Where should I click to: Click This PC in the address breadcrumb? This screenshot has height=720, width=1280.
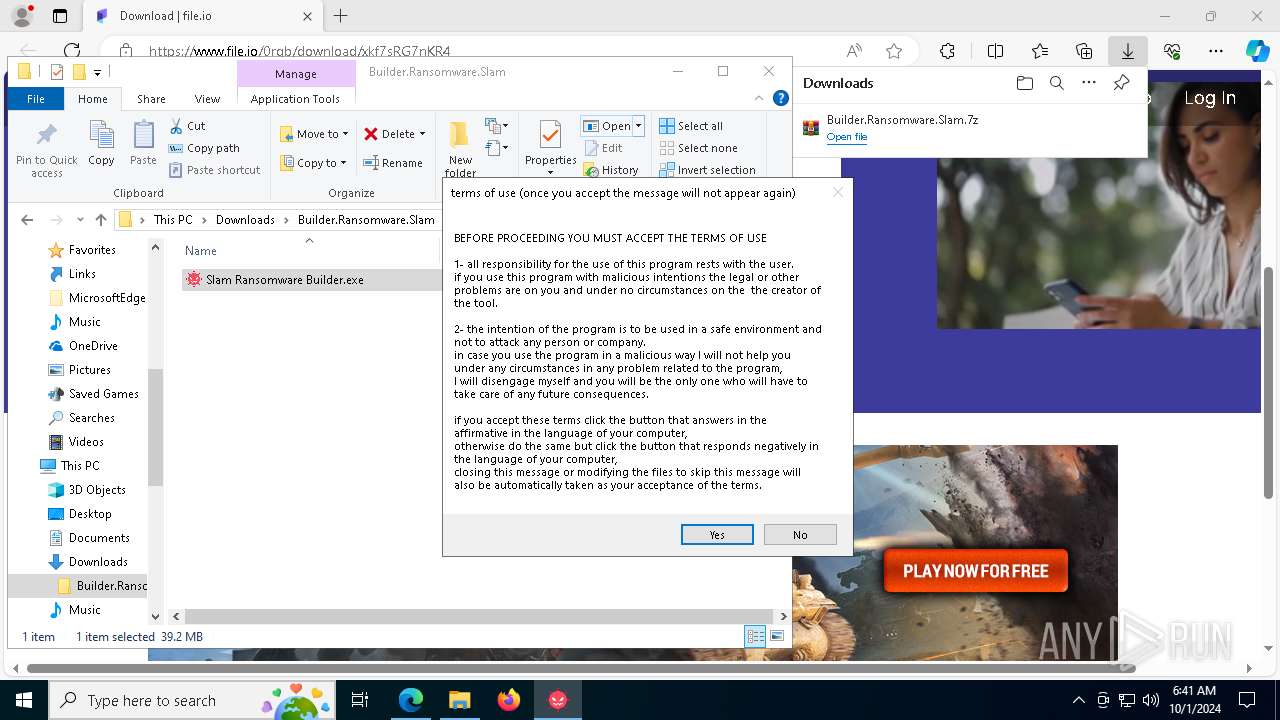pos(173,220)
